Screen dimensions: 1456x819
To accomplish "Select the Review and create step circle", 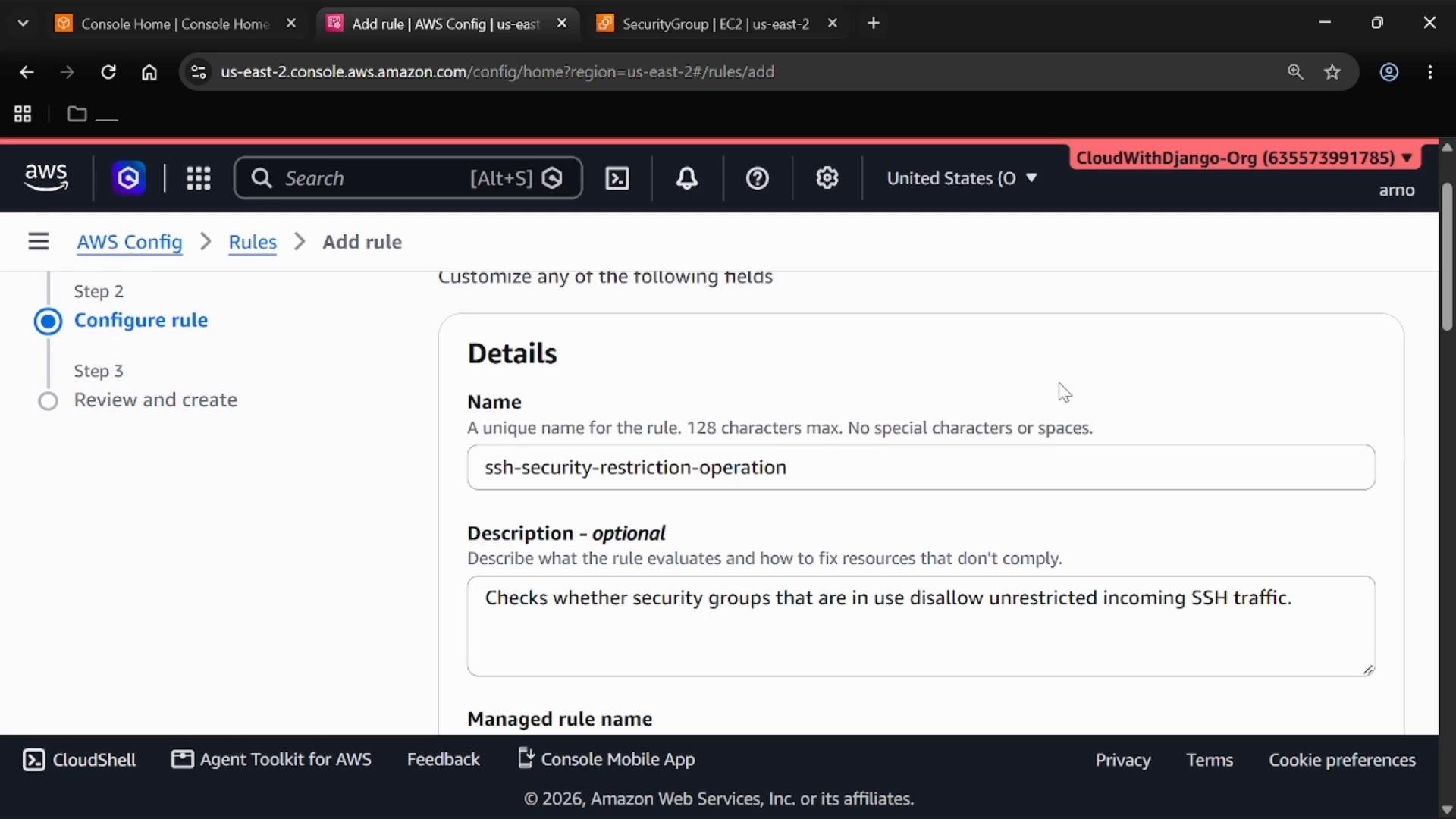I will coord(48,401).
